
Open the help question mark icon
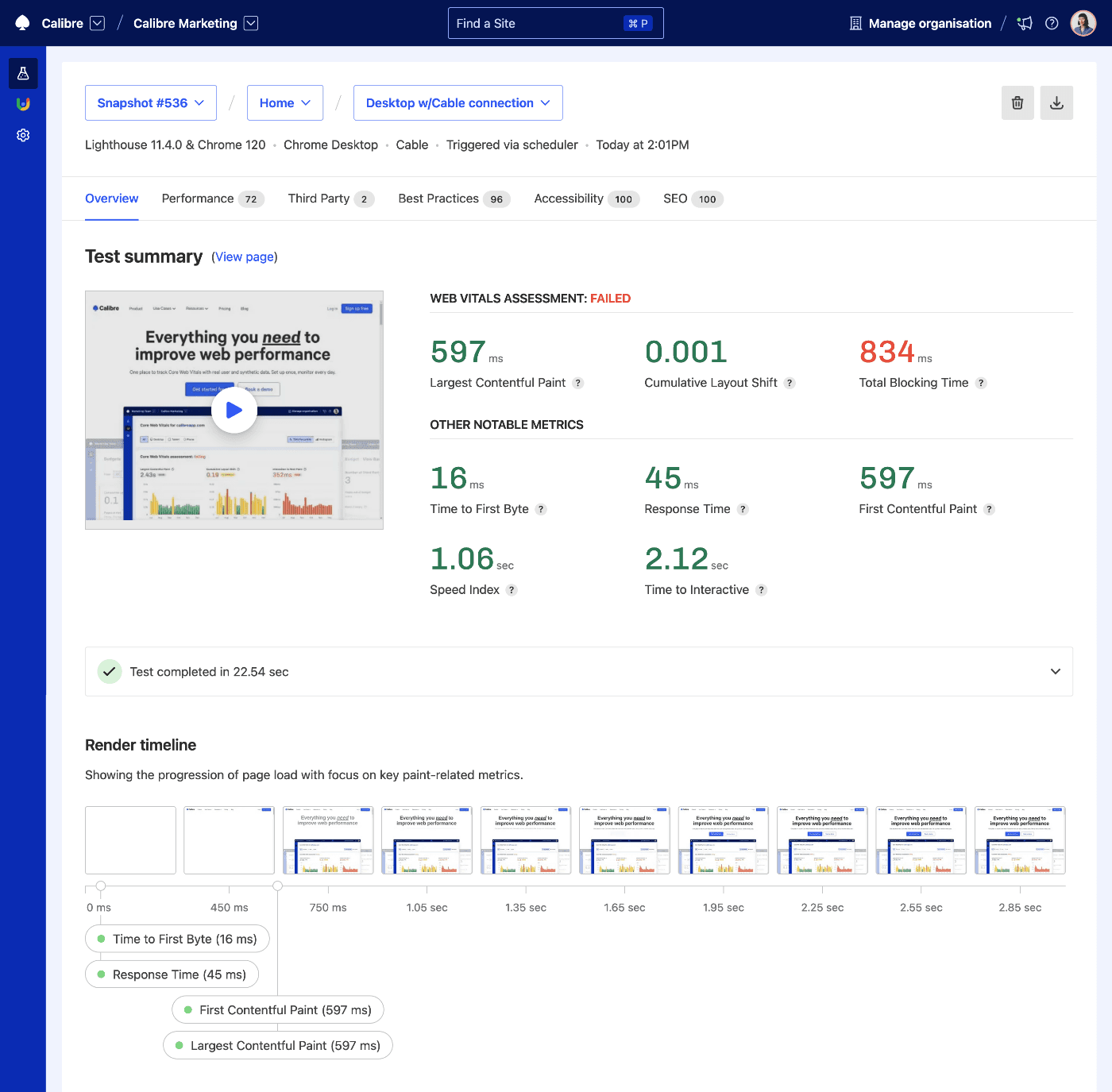tap(1052, 23)
